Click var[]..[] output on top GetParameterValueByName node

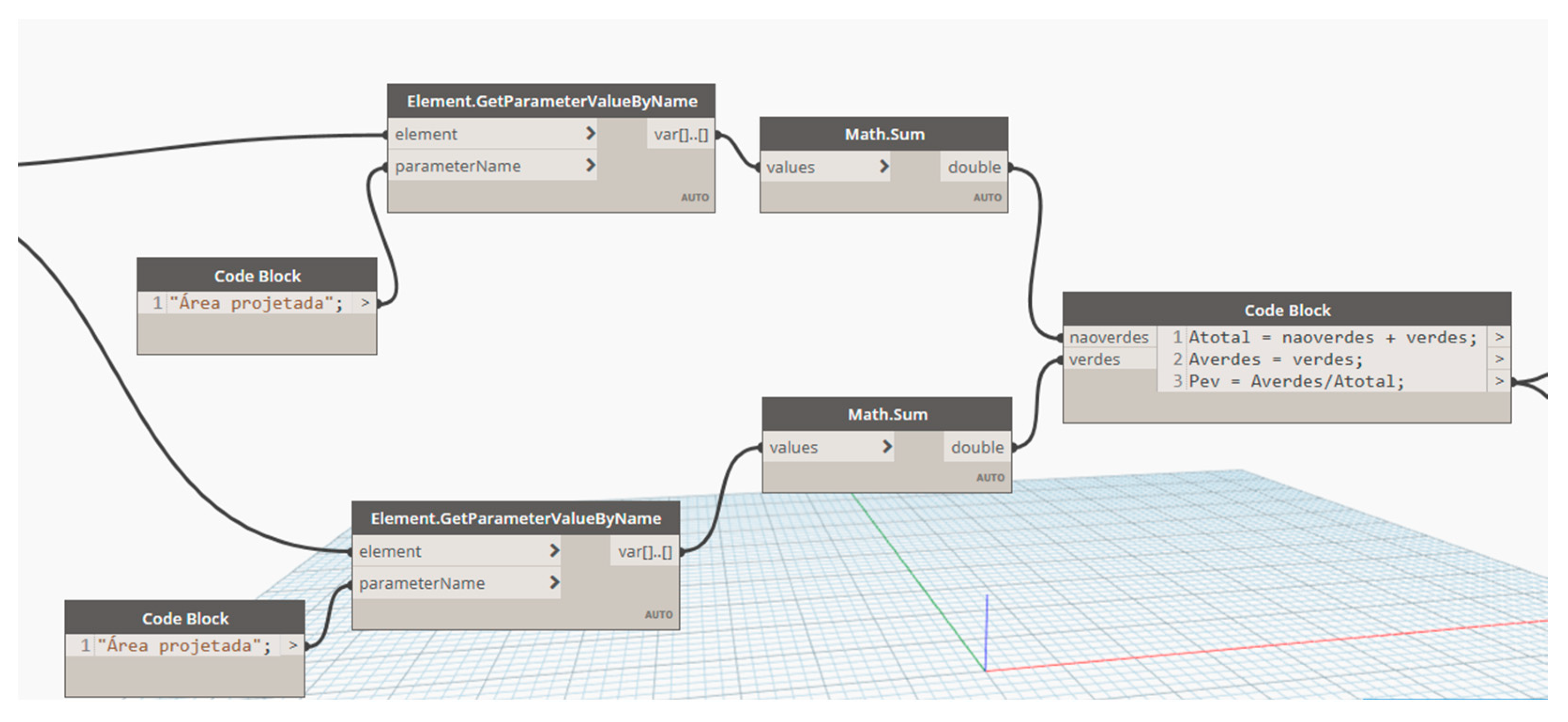click(x=680, y=135)
